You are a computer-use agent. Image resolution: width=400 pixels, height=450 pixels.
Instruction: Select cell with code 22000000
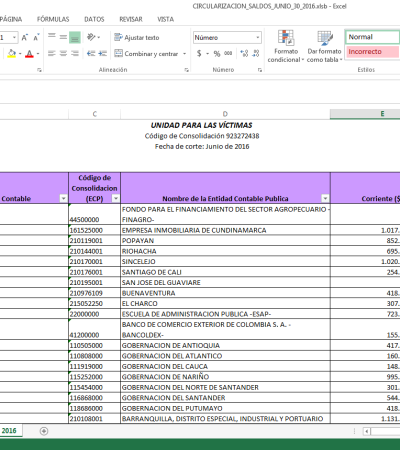[x=95, y=314]
